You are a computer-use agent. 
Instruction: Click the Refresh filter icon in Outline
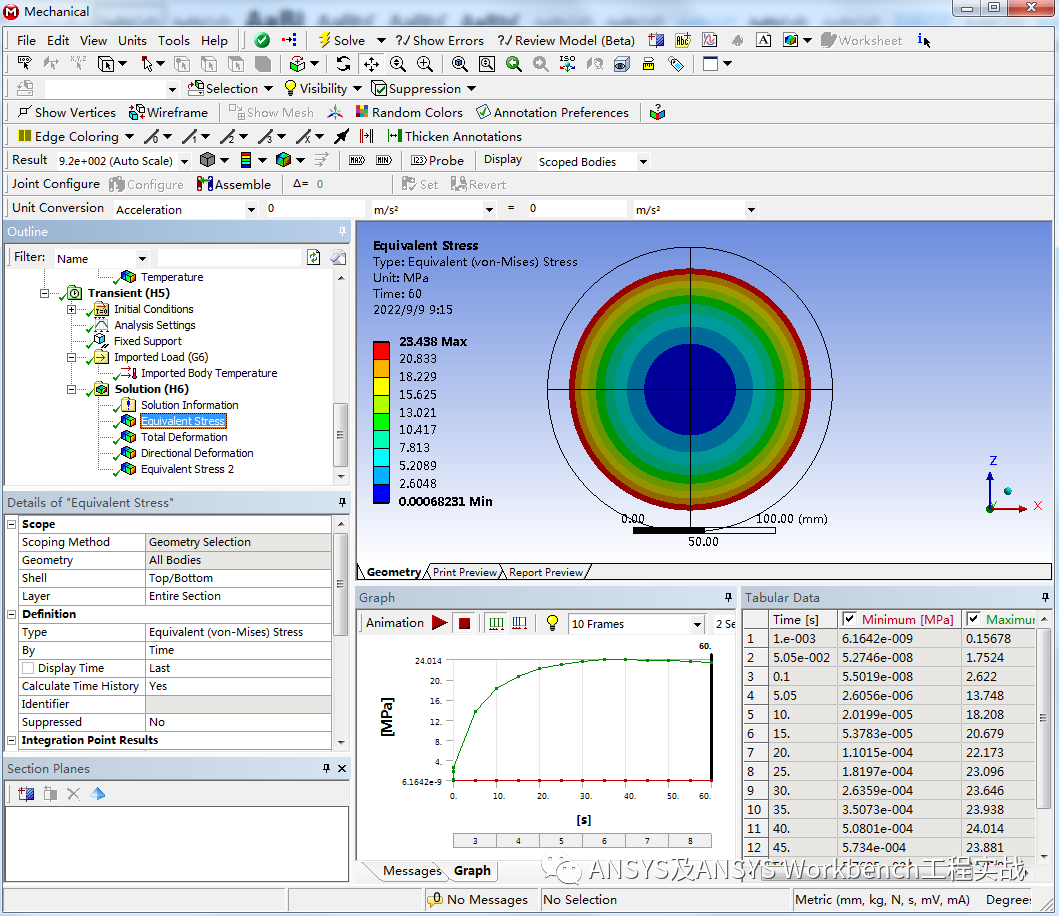(x=313, y=257)
